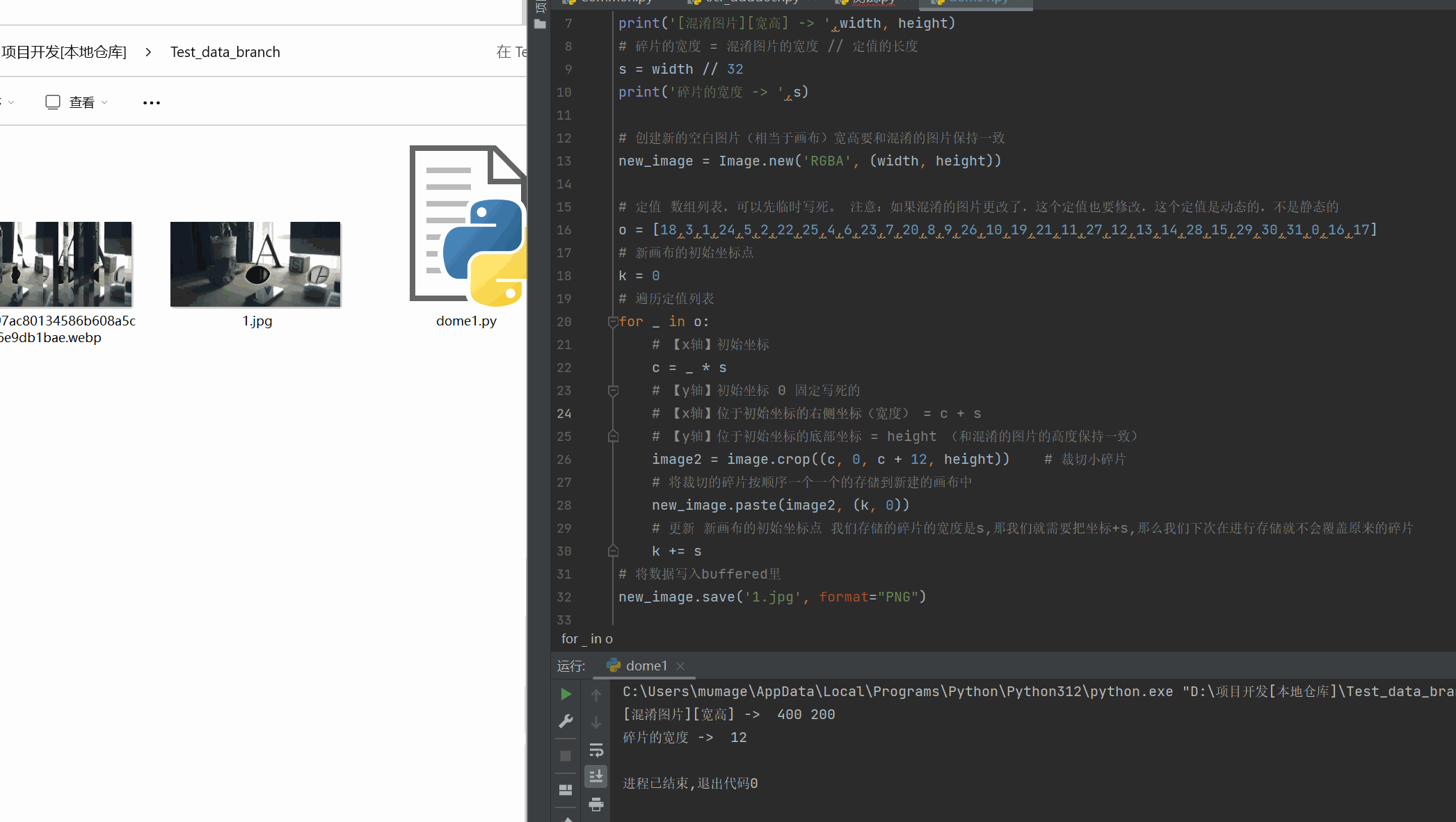Toggle scroll to end of console
The height and width of the screenshot is (822, 1456).
click(596, 776)
